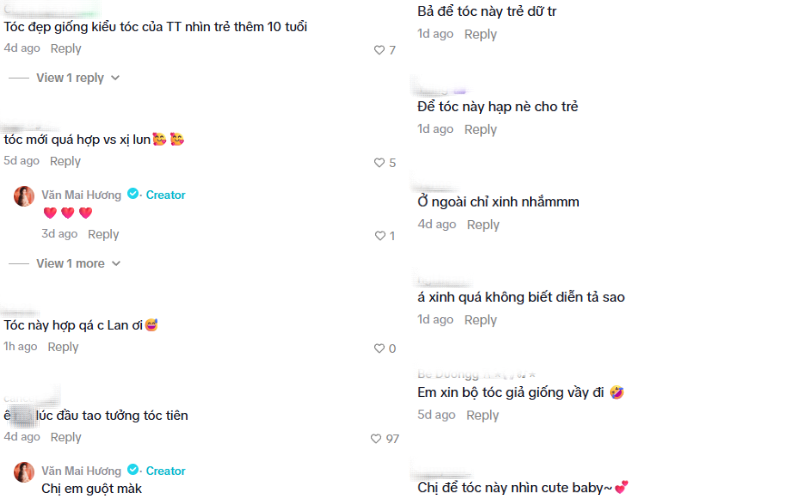Screen dimensions: 800x500
Task: Click the chevron next to 'View 1 reply'
Action: [115, 78]
